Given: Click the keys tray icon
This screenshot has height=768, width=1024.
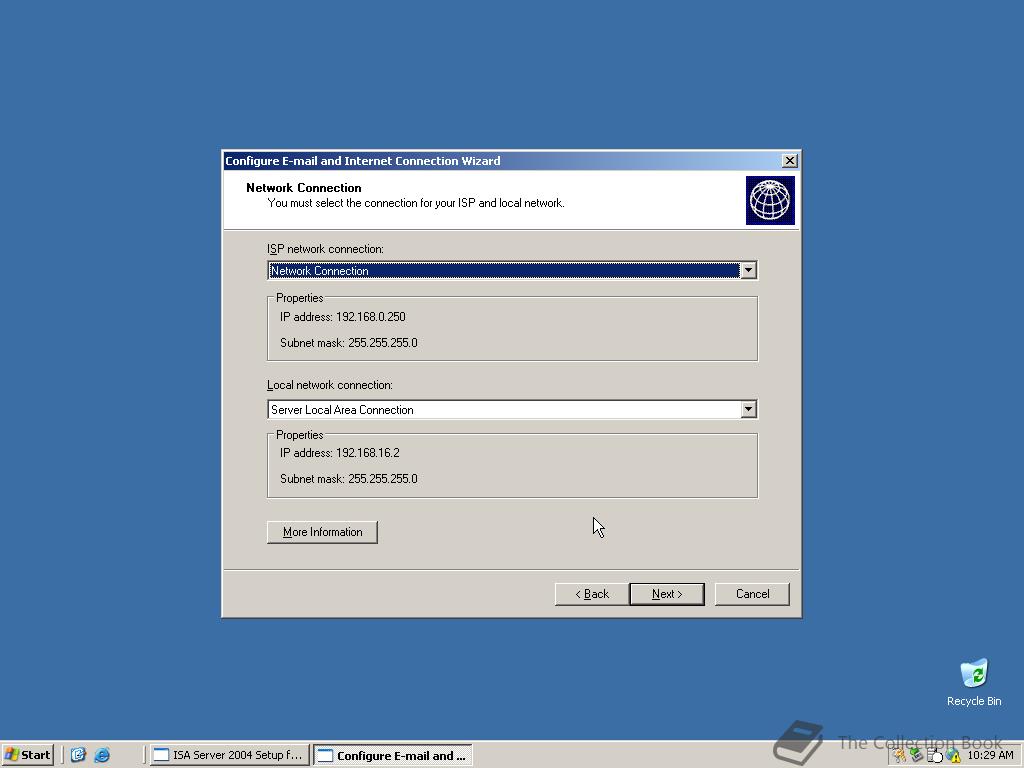Looking at the screenshot, I should click(900, 756).
